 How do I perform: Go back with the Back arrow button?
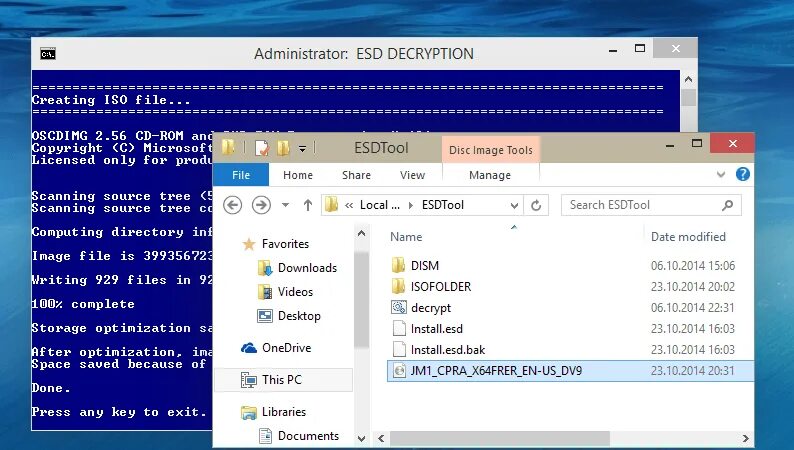coord(232,205)
